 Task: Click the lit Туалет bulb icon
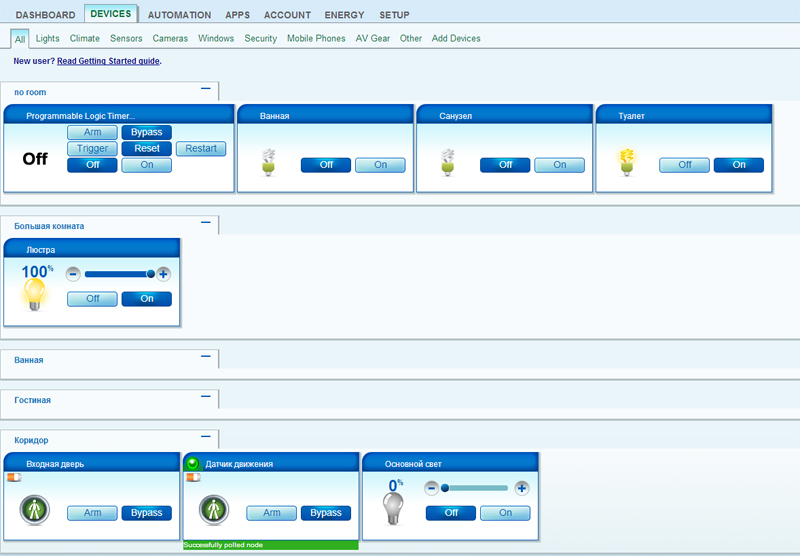[627, 162]
